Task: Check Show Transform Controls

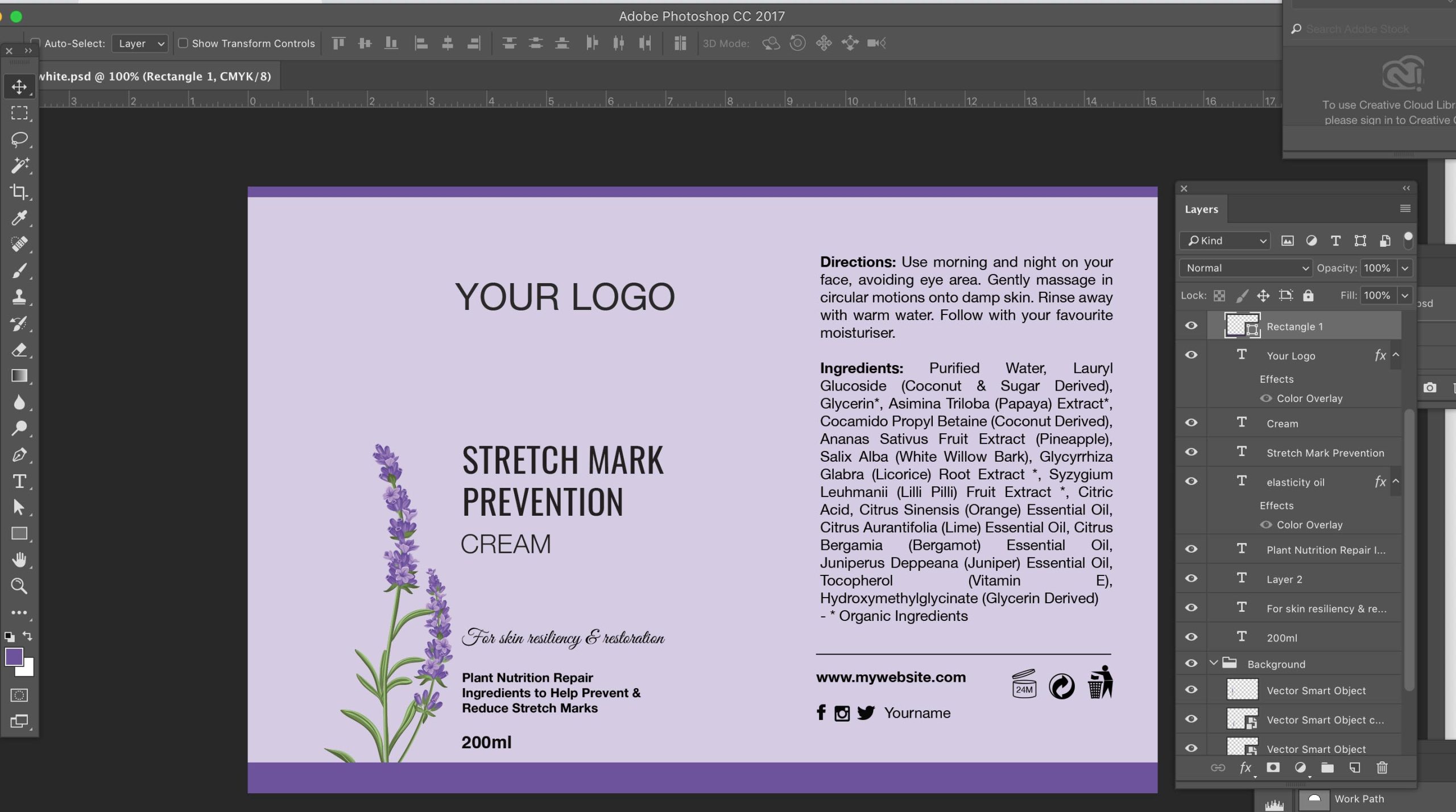Action: coord(183,43)
